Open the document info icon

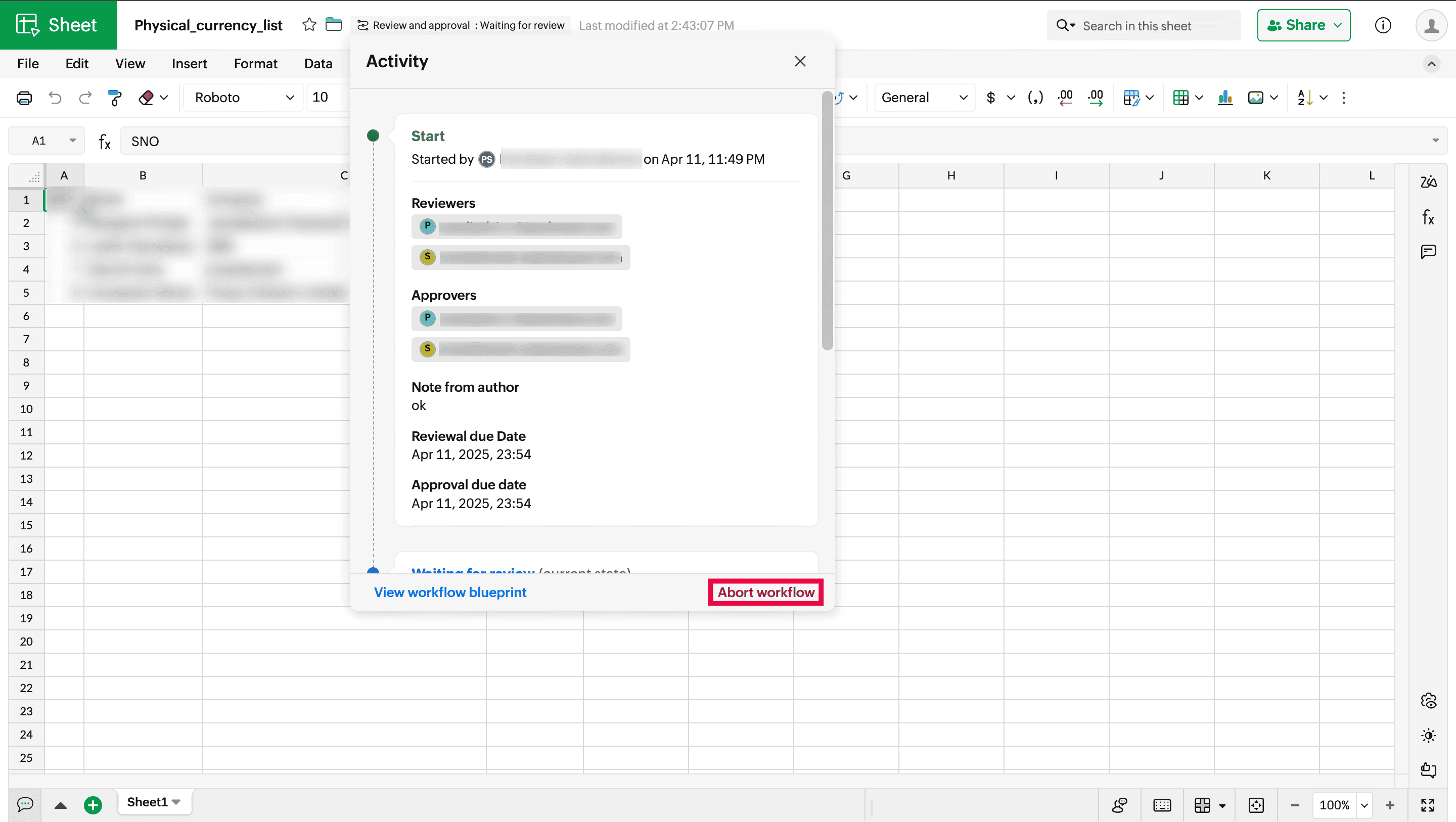pos(1383,25)
